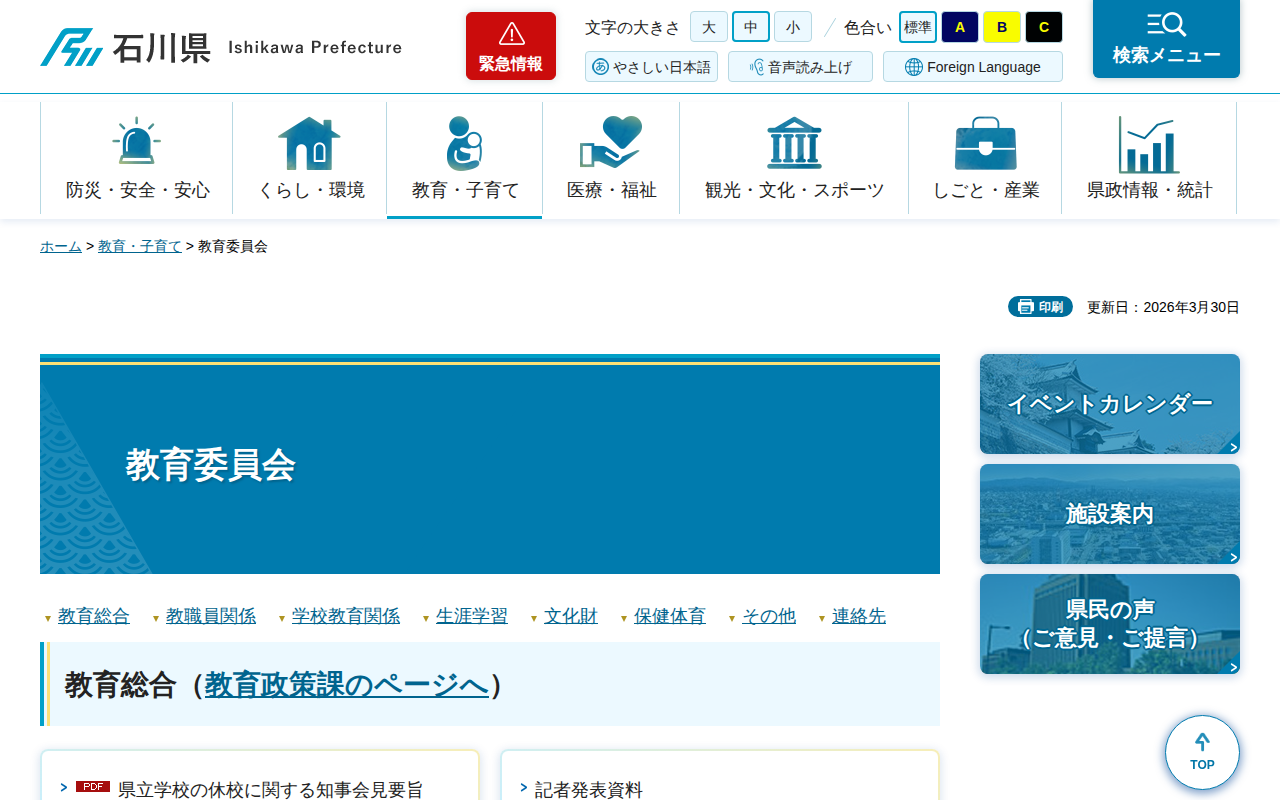
Task: Open the Foreign Language selector
Action: click(x=972, y=67)
